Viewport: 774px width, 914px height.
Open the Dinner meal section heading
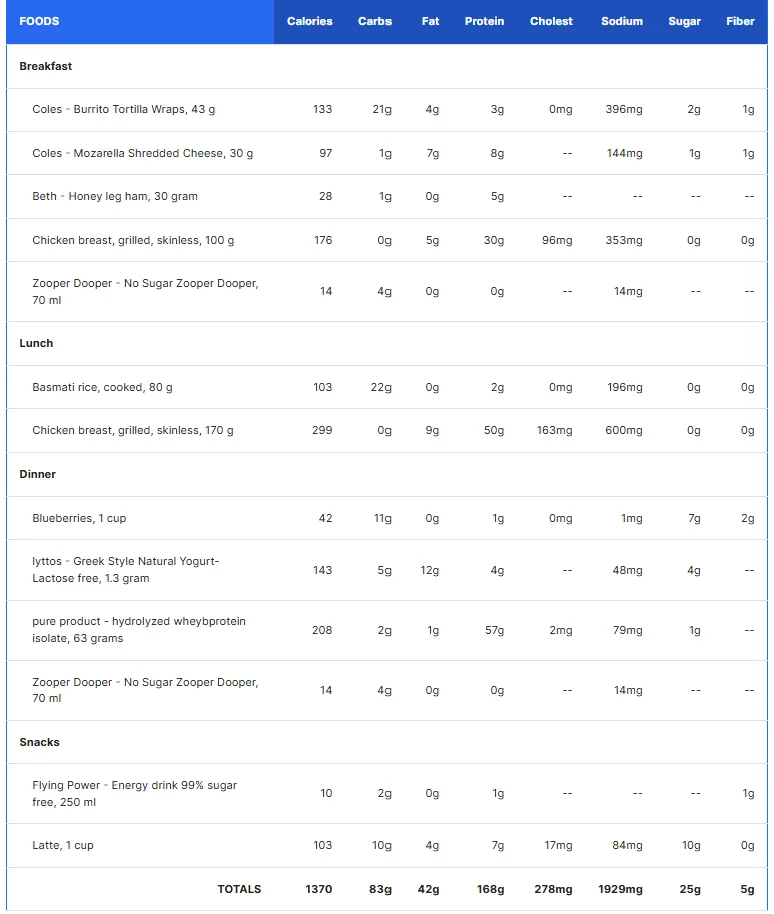[x=37, y=474]
